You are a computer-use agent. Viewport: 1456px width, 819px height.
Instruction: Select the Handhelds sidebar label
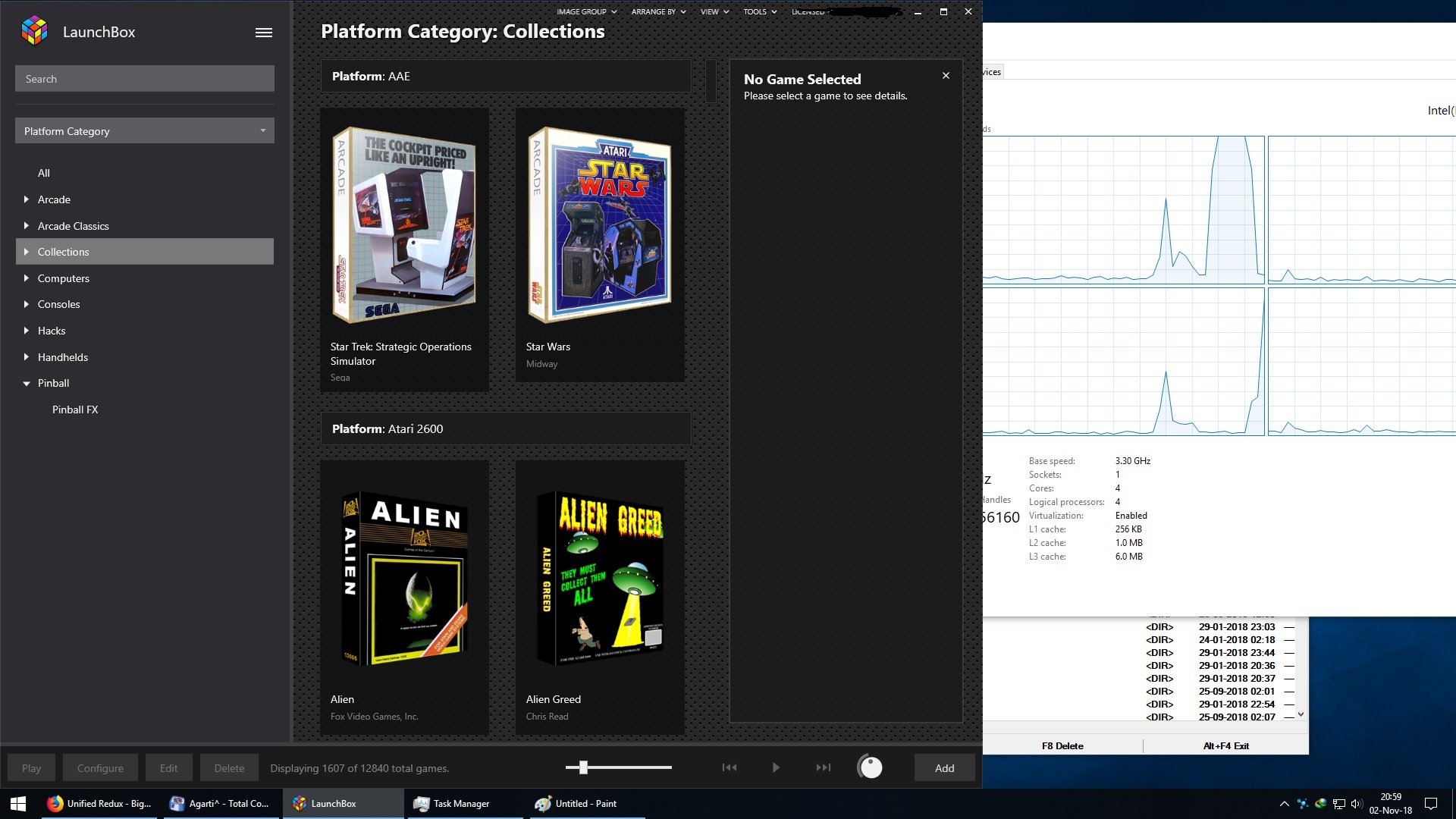62,357
